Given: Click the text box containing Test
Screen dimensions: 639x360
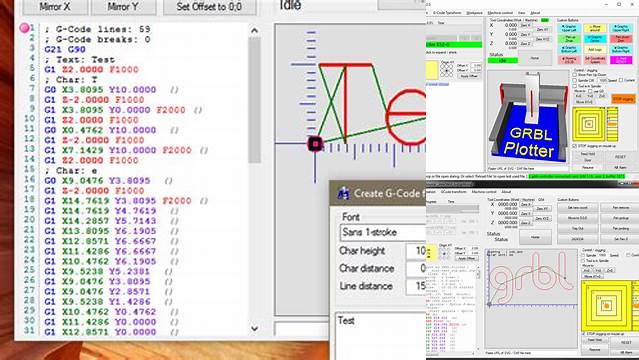Looking at the screenshot, I should [x=381, y=336].
